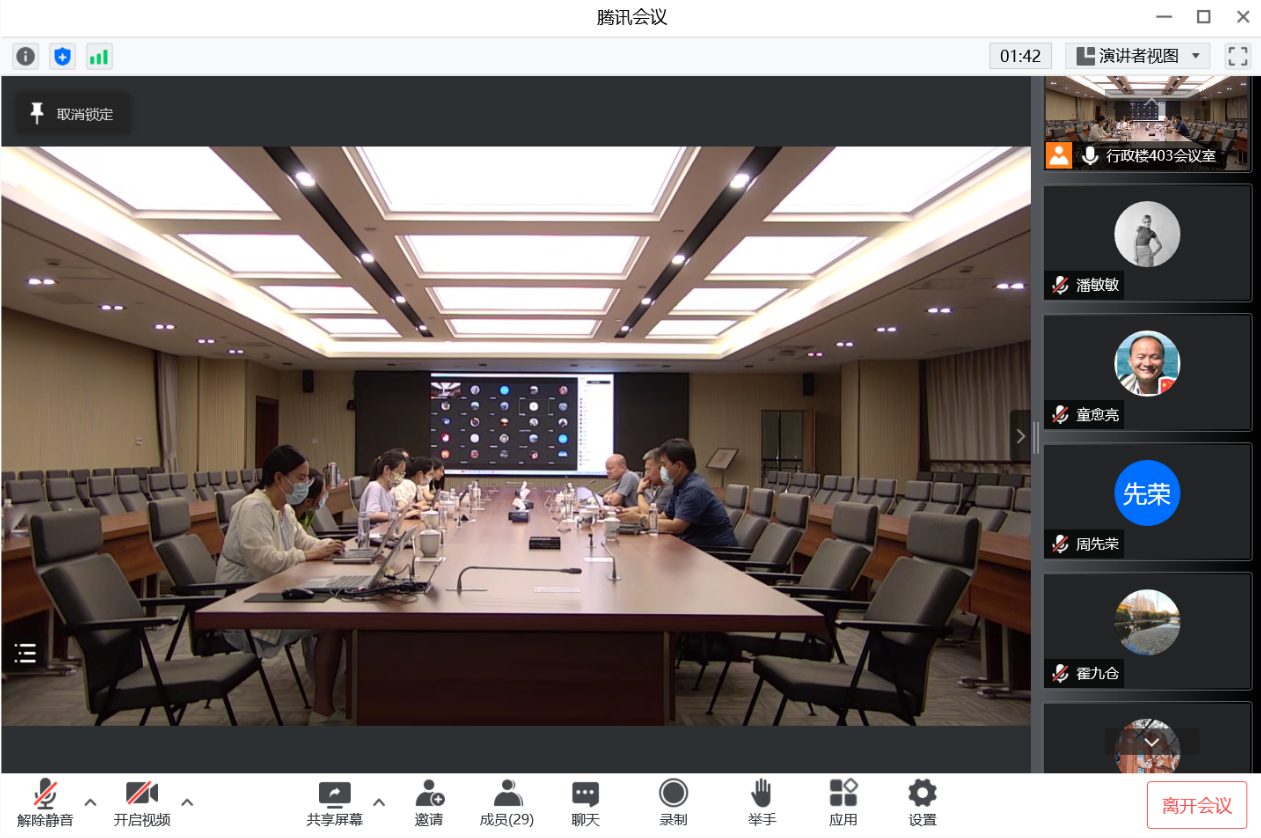Select 周先荣's blue avatar
Screen dimensions: 1261x838
[1147, 493]
